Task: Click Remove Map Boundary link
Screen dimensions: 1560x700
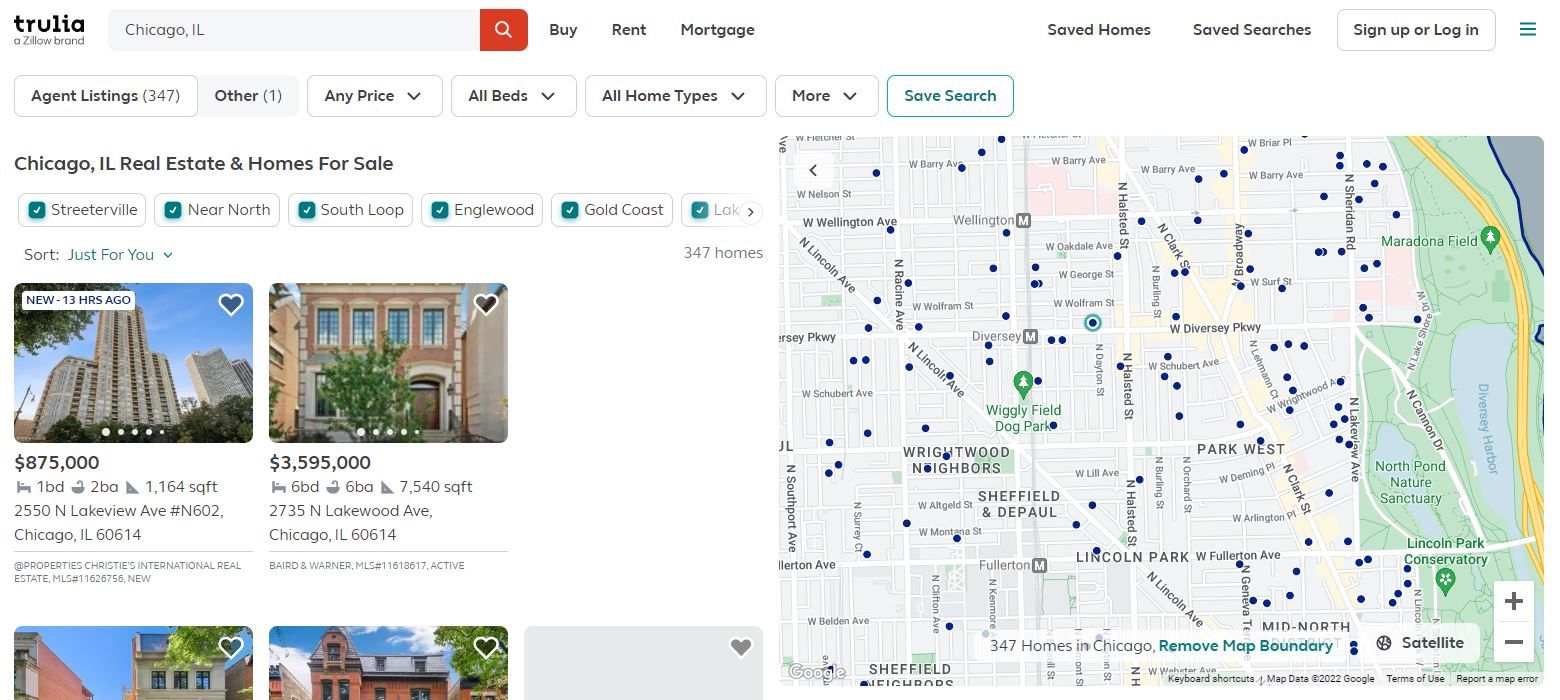Action: click(x=1246, y=646)
